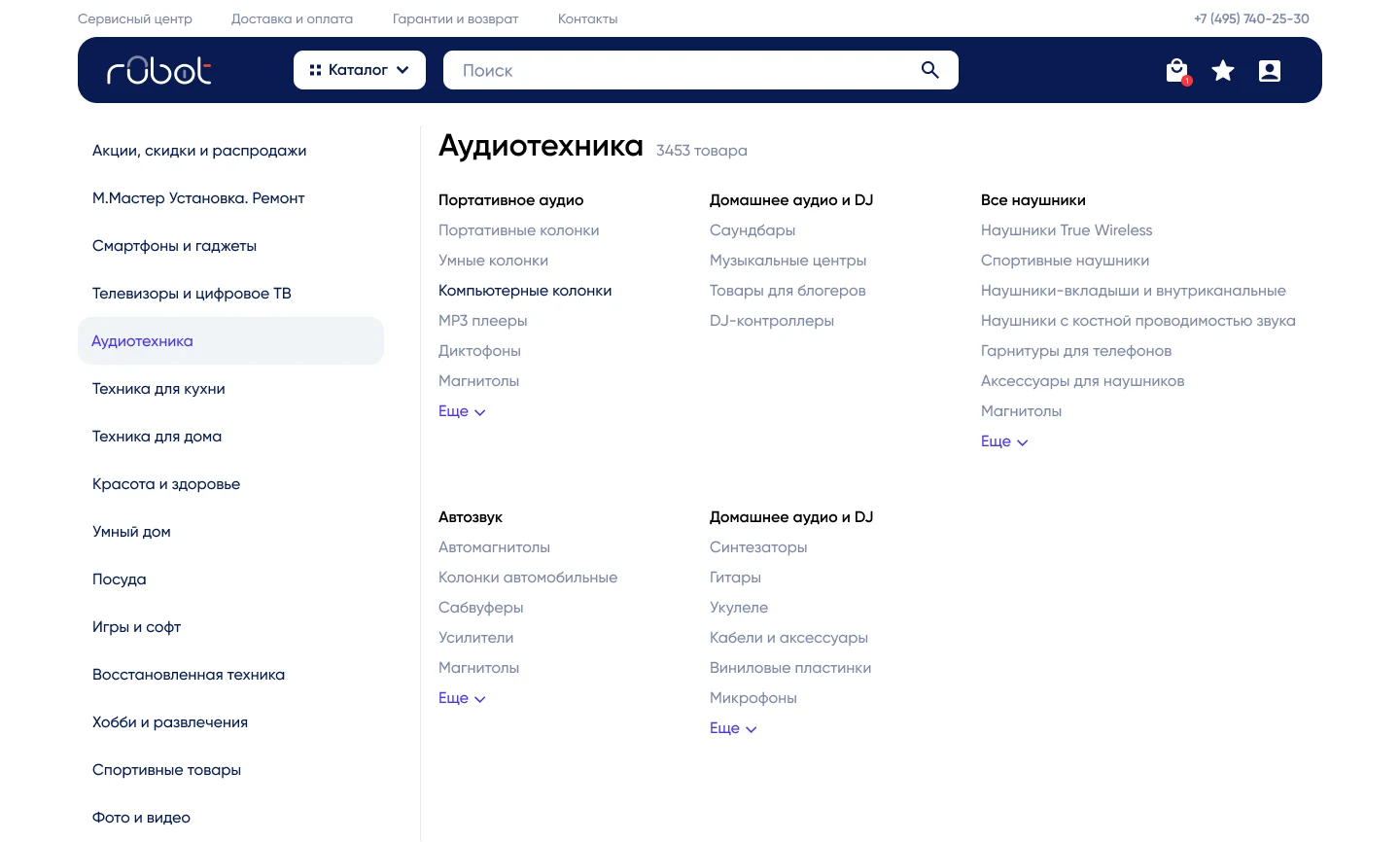Expand Еще under Все наушники
Image resolution: width=1400 pixels, height=842 pixels.
click(1004, 441)
